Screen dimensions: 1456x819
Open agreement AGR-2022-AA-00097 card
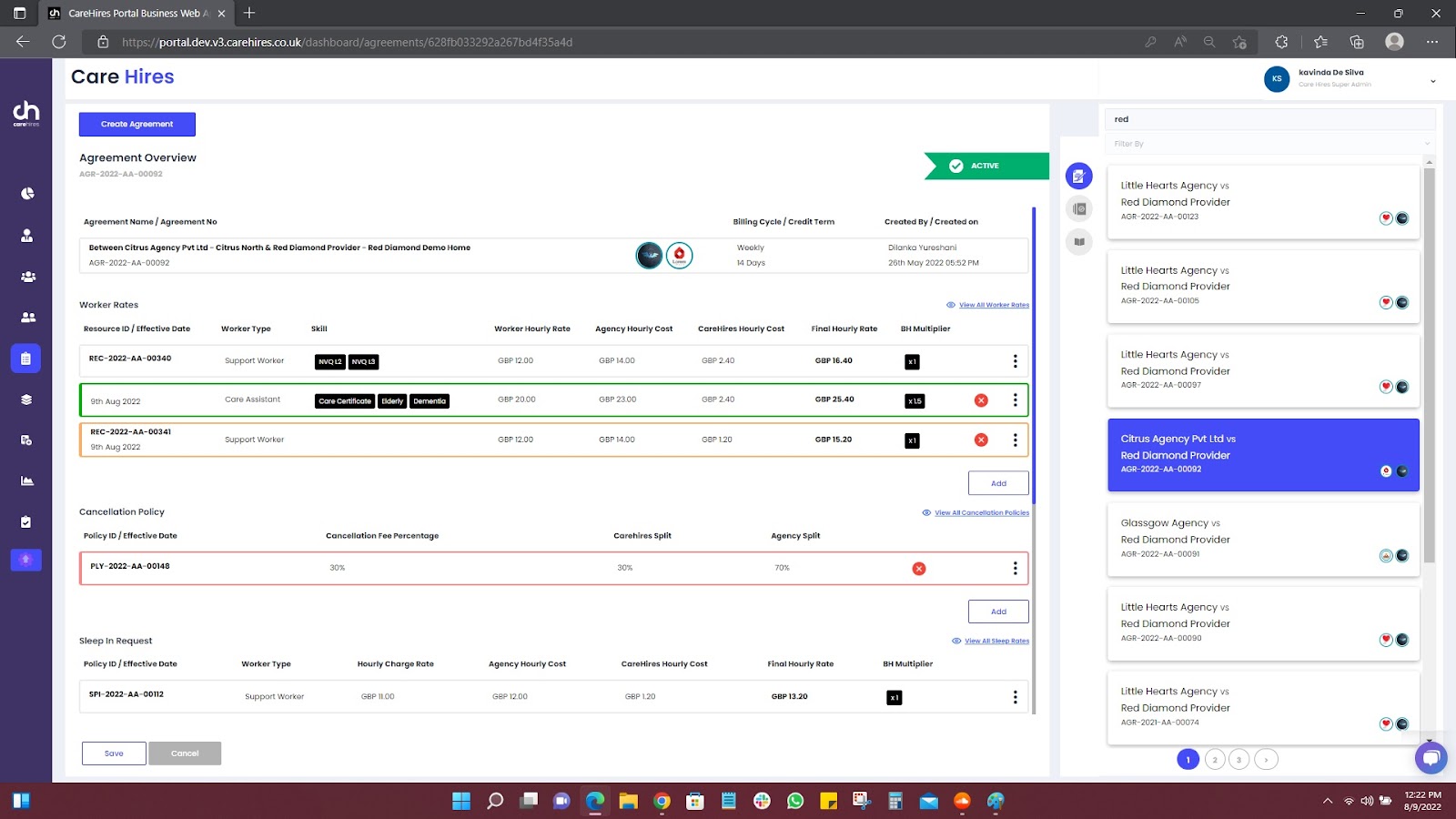(1263, 370)
